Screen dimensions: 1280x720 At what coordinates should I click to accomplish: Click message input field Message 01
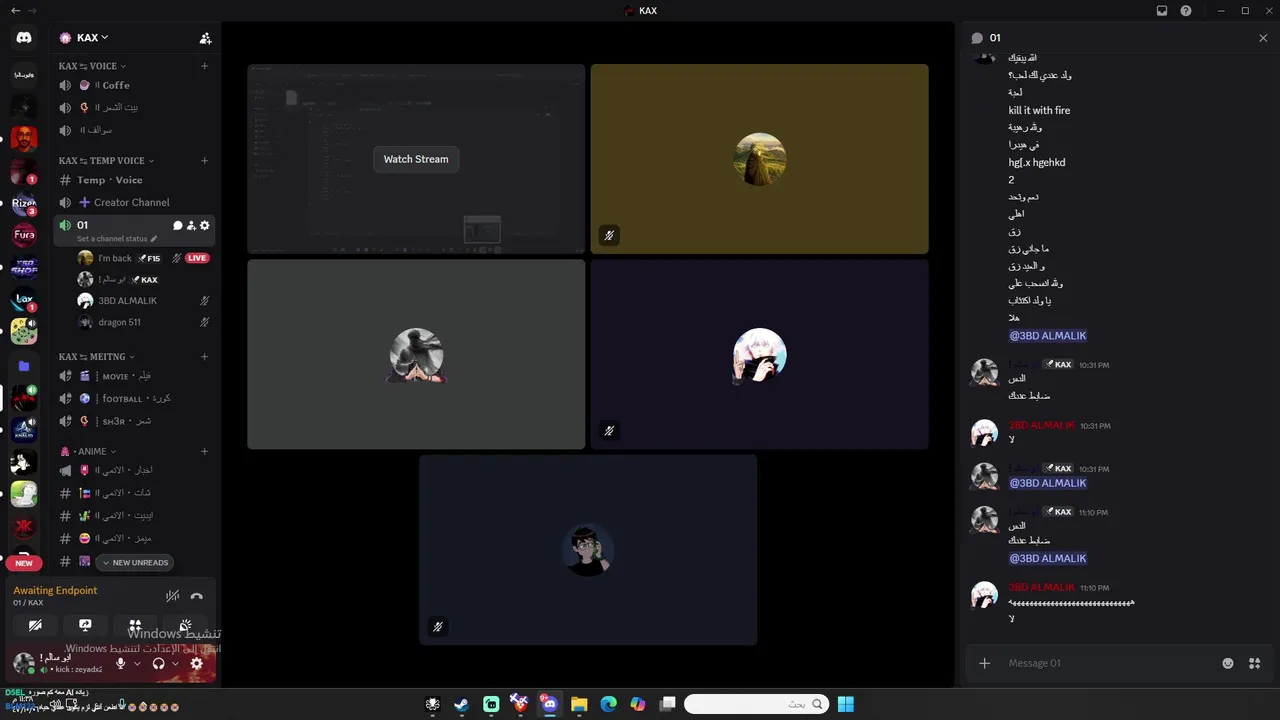[1108, 663]
